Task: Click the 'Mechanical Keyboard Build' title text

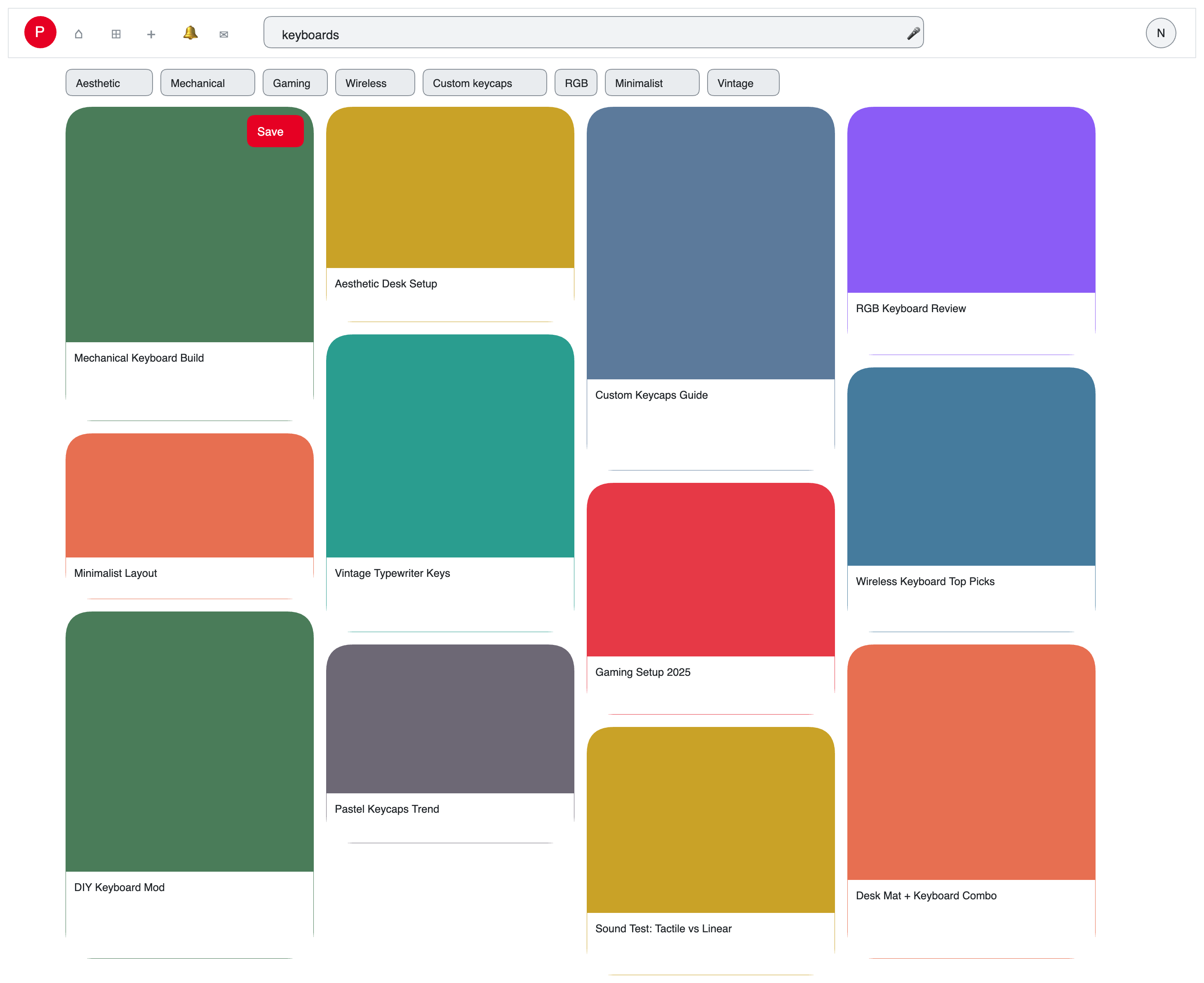Action: click(139, 358)
